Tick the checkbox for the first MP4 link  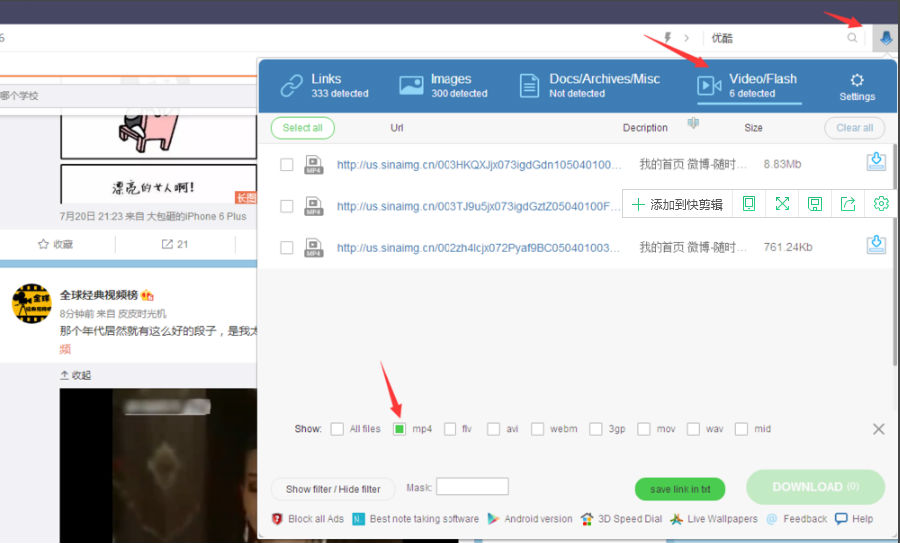(287, 164)
